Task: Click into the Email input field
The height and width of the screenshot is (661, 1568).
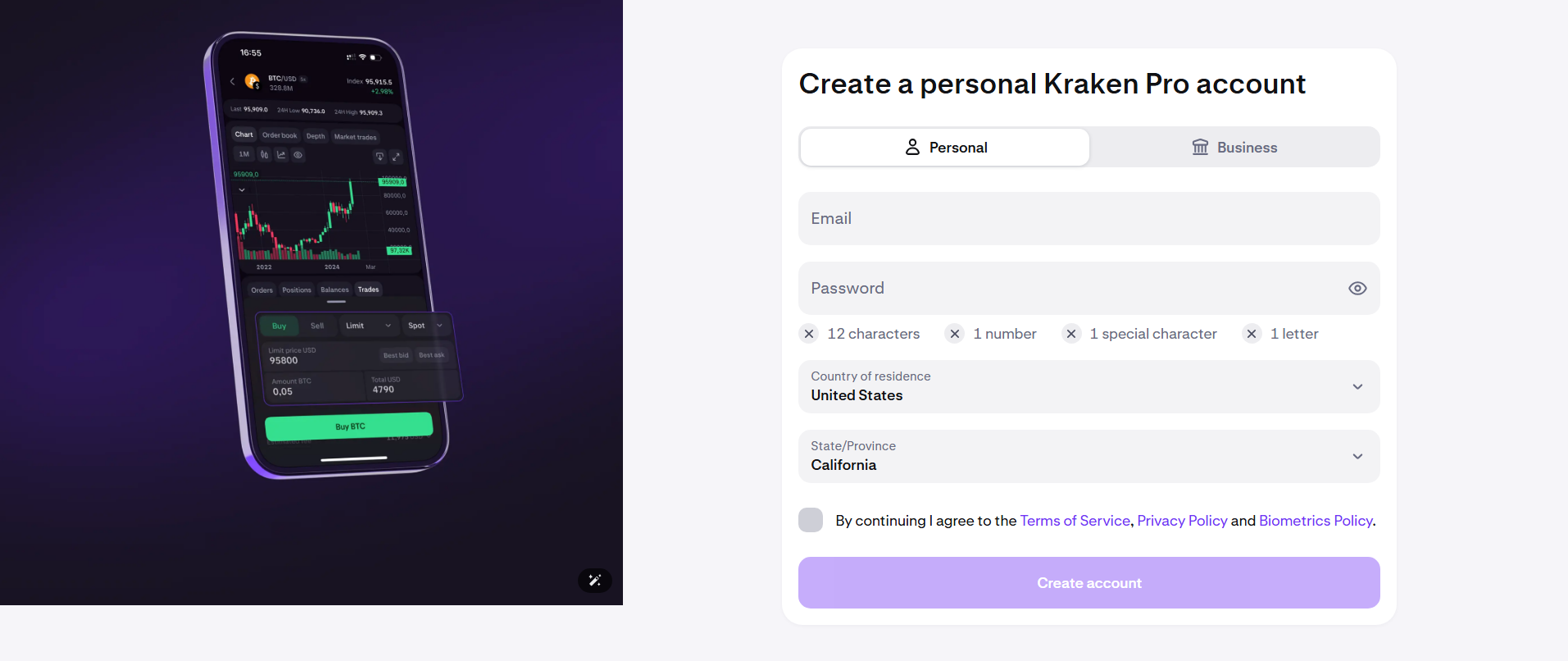Action: tap(1089, 218)
